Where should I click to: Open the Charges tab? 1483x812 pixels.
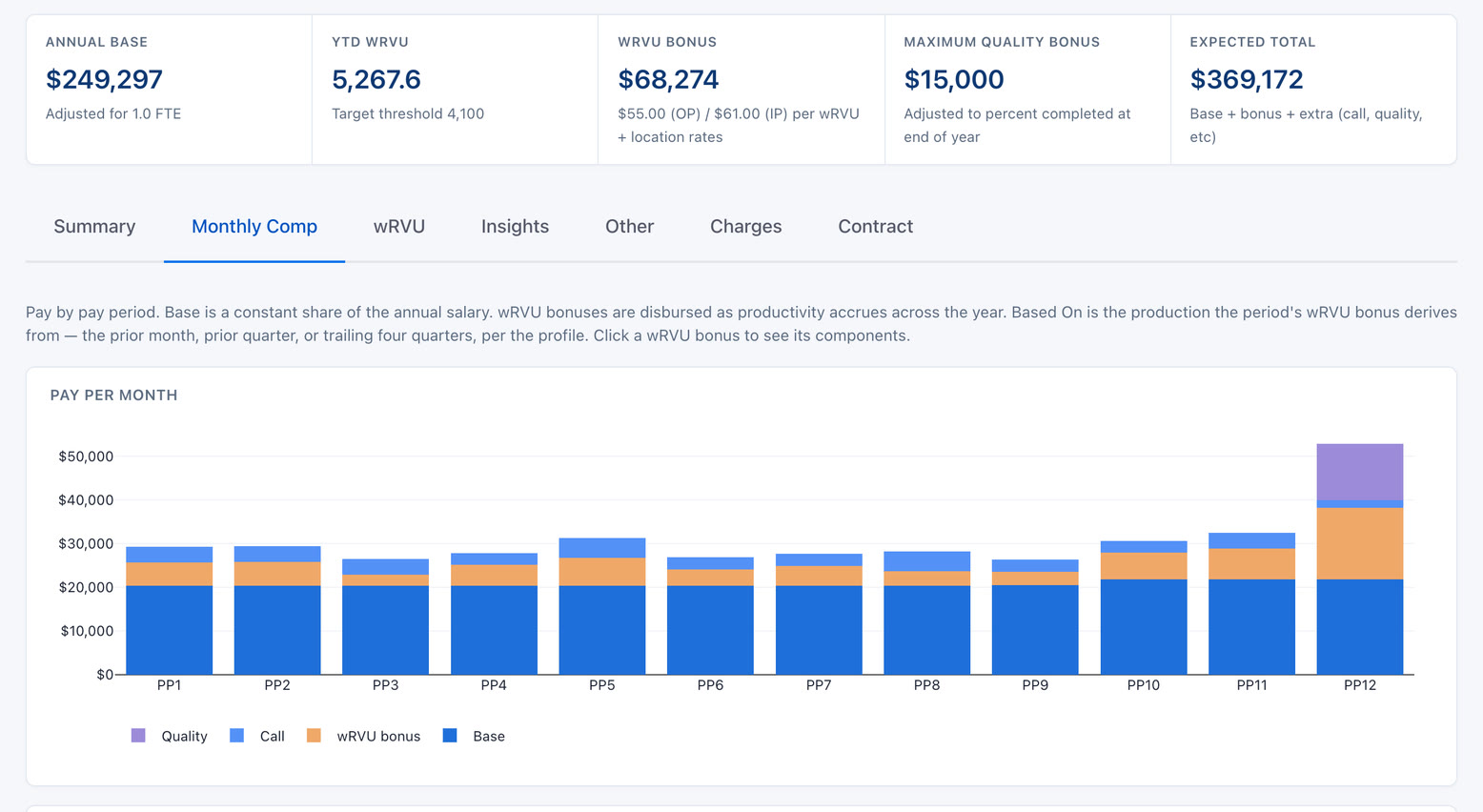(x=746, y=227)
